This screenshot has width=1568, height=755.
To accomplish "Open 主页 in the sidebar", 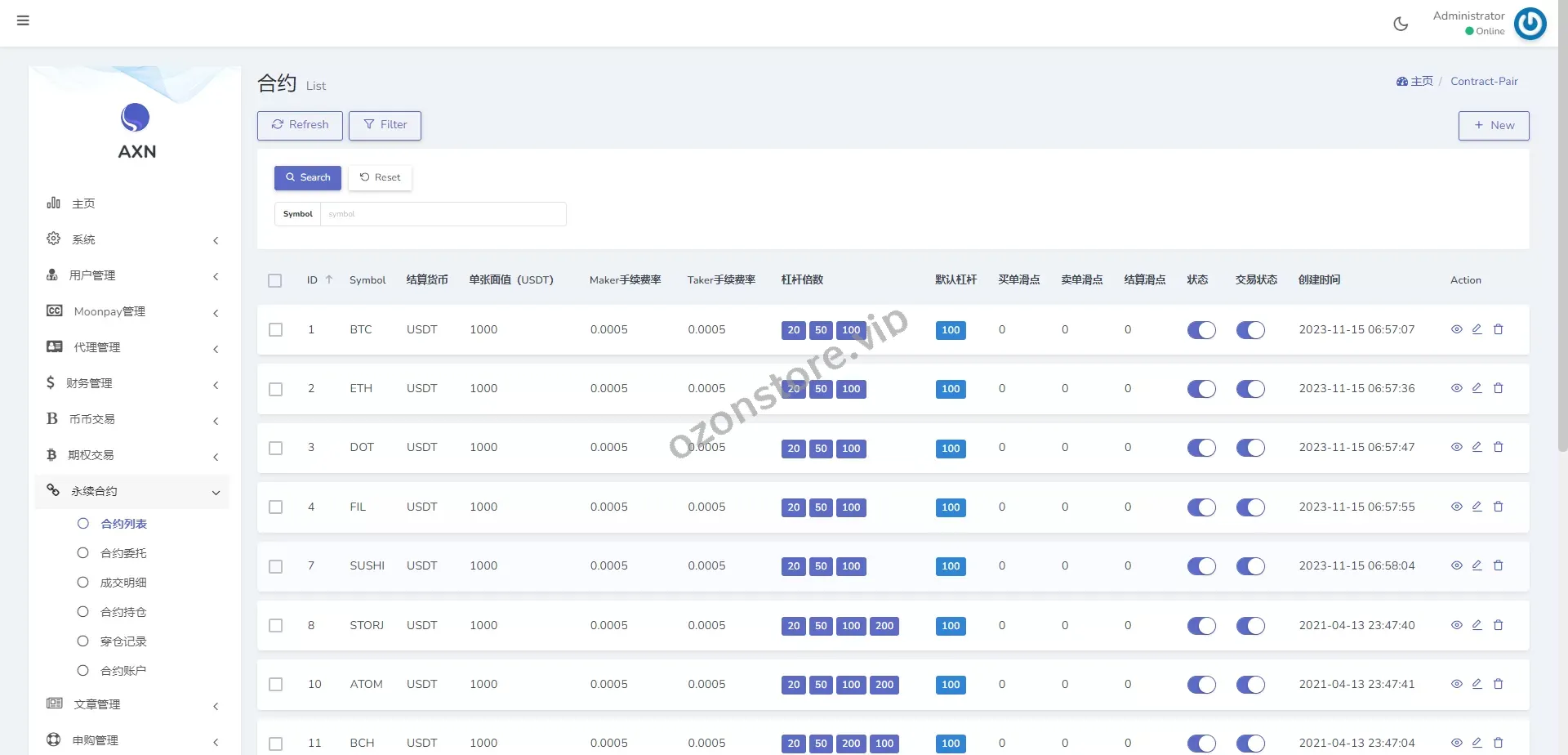I will tap(83, 203).
